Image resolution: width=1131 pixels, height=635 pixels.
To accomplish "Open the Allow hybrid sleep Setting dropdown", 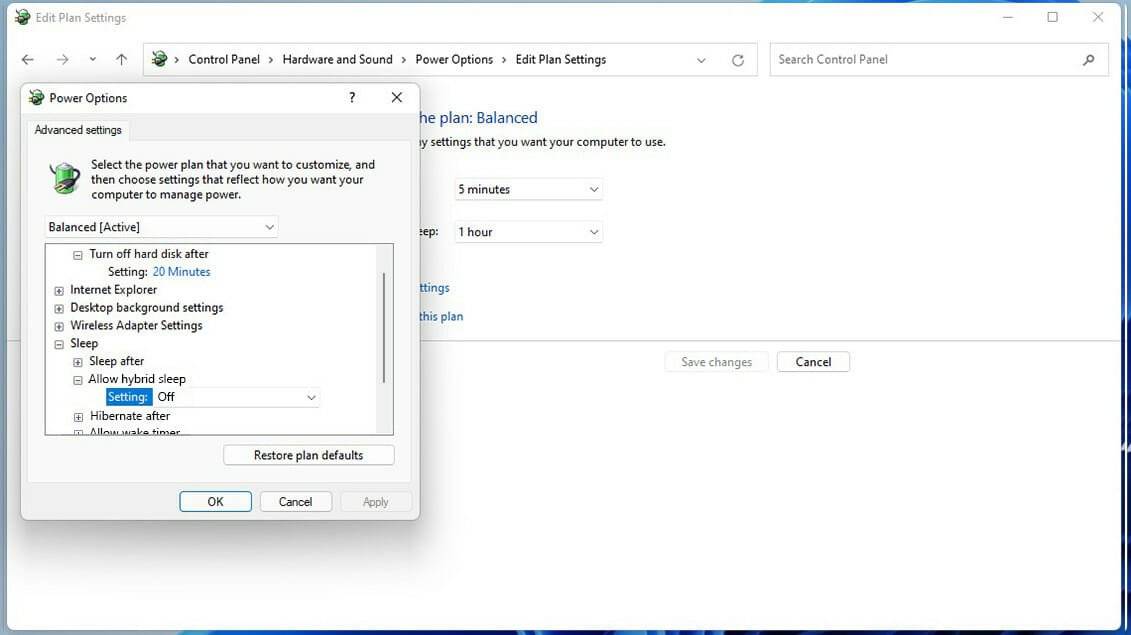I will (311, 397).
